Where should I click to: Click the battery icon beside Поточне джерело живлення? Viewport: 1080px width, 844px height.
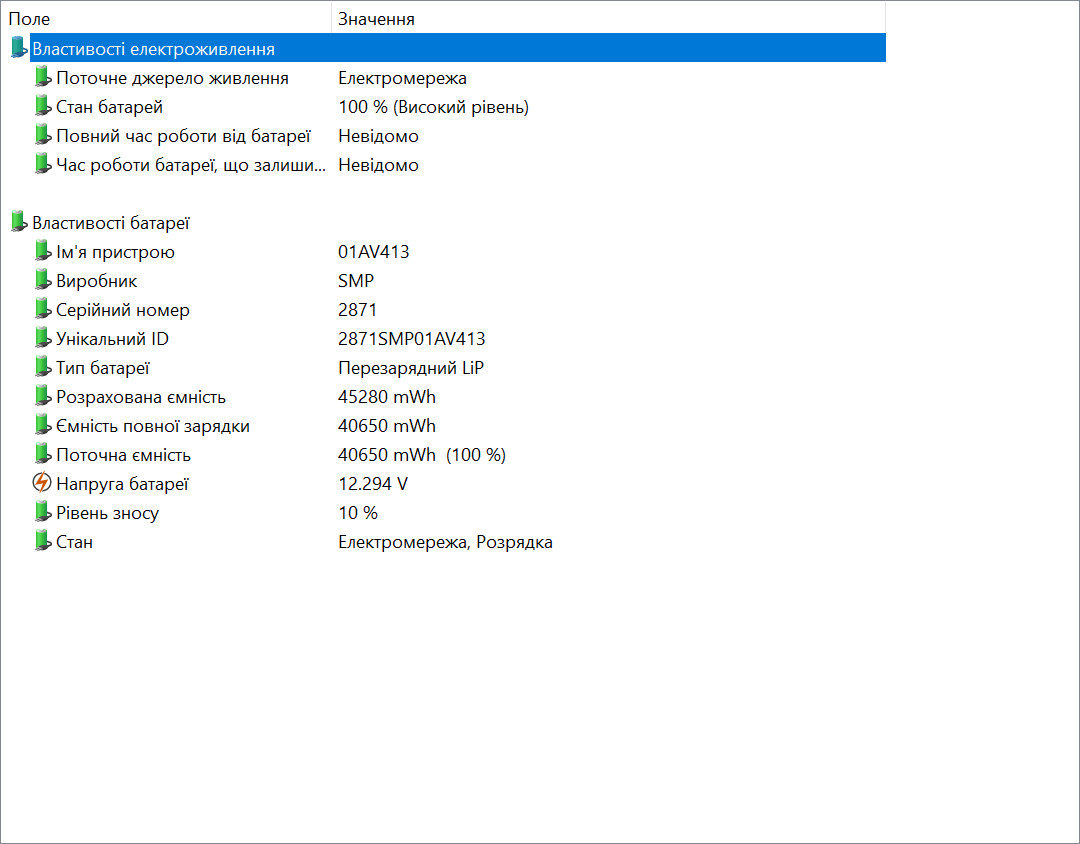tap(42, 78)
